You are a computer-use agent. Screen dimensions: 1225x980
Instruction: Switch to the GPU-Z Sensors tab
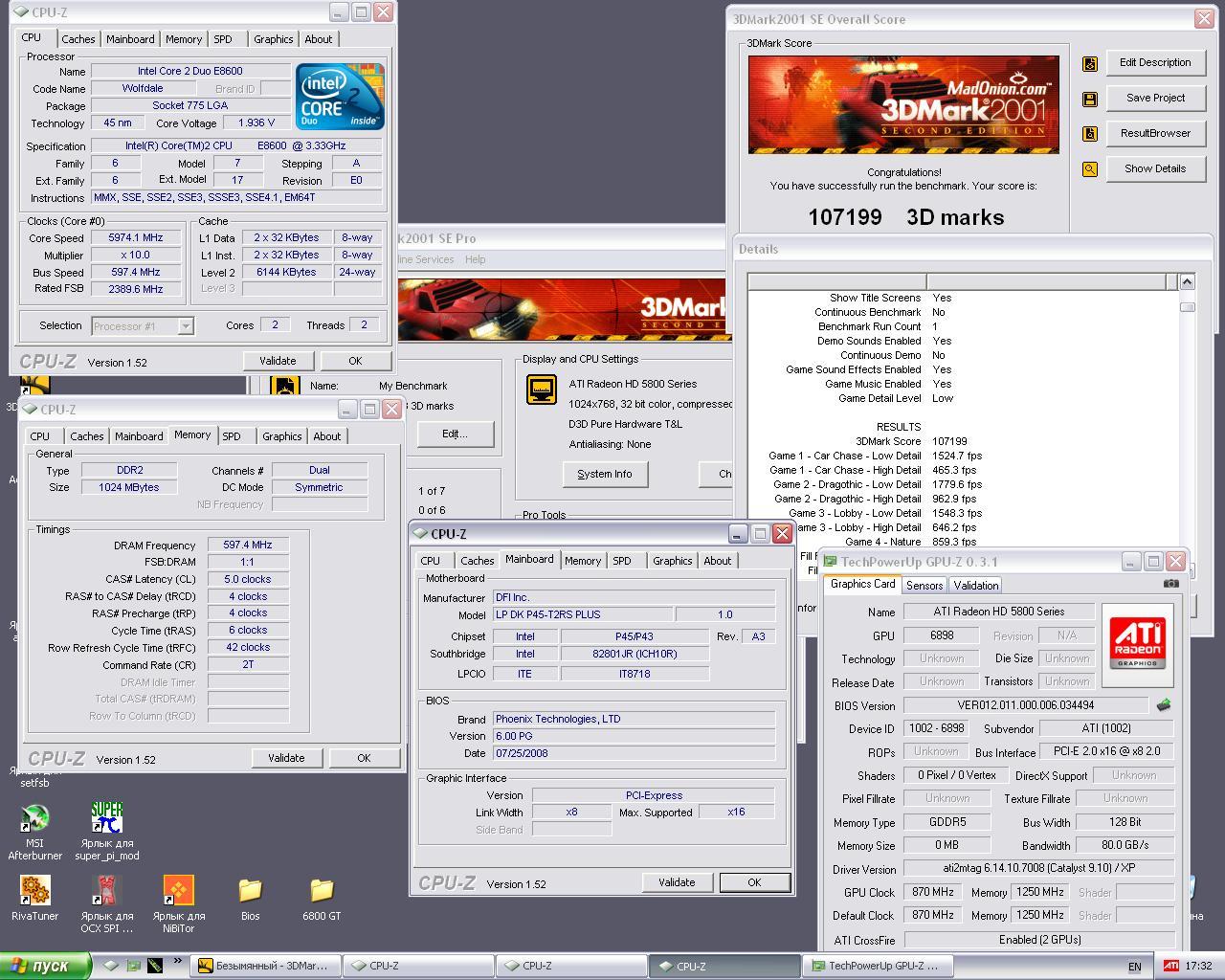(924, 585)
